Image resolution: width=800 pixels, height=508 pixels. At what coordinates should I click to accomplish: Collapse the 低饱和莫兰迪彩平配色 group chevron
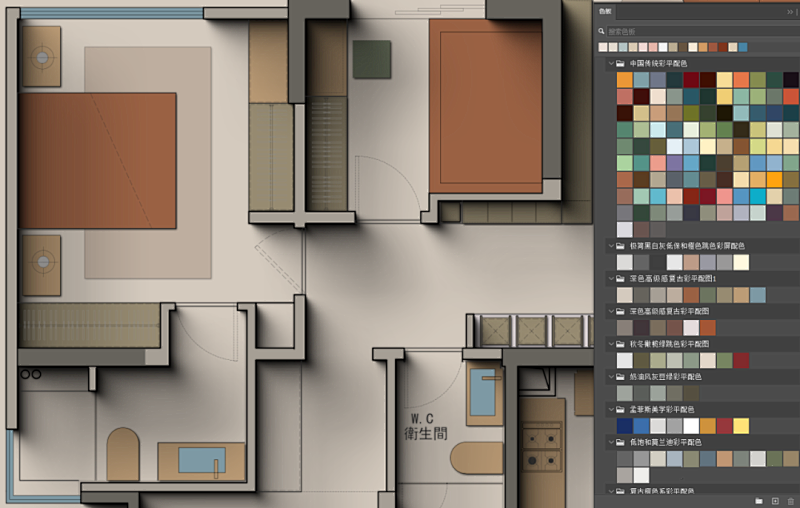(608, 441)
